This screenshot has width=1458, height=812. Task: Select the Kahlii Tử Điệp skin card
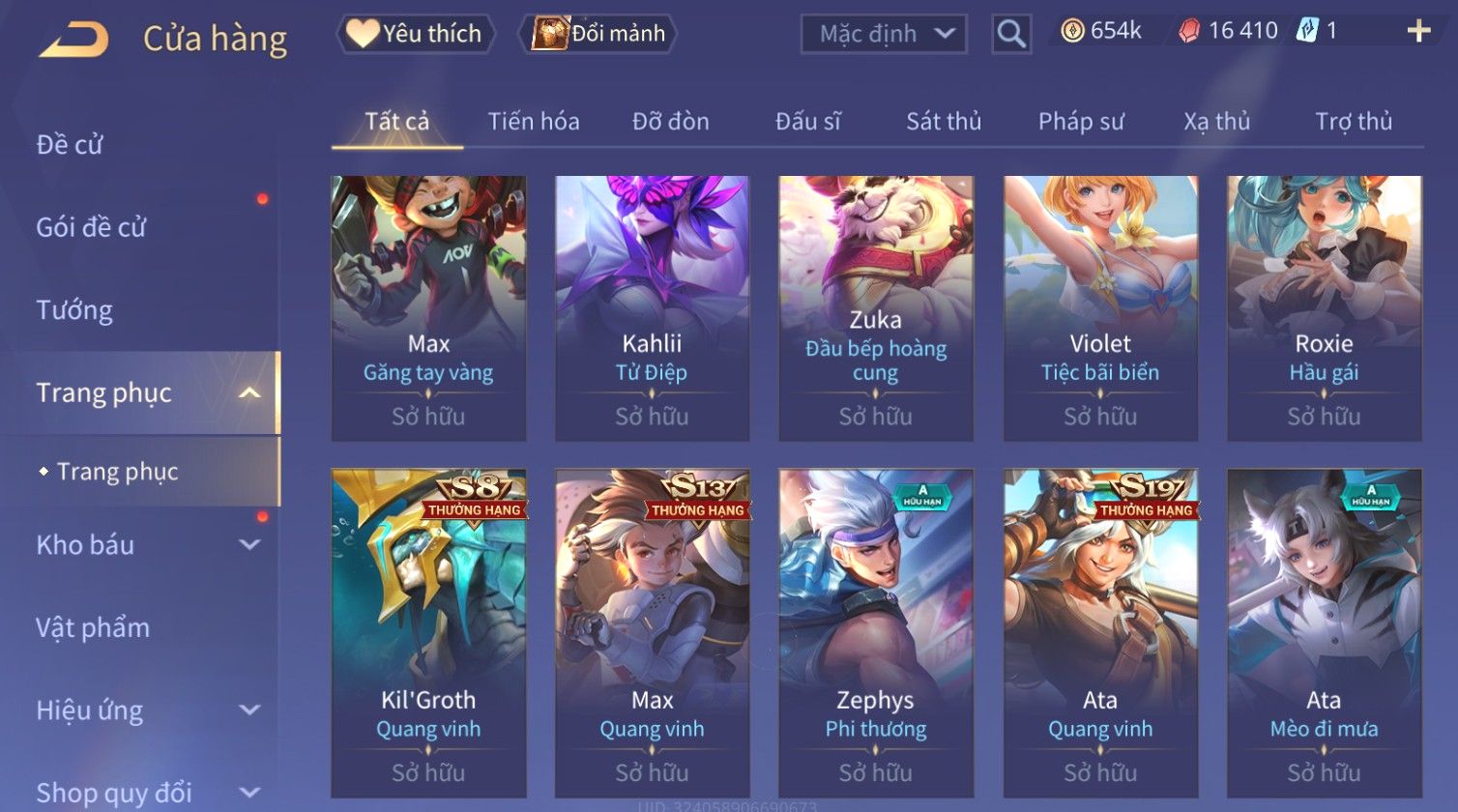click(x=652, y=308)
